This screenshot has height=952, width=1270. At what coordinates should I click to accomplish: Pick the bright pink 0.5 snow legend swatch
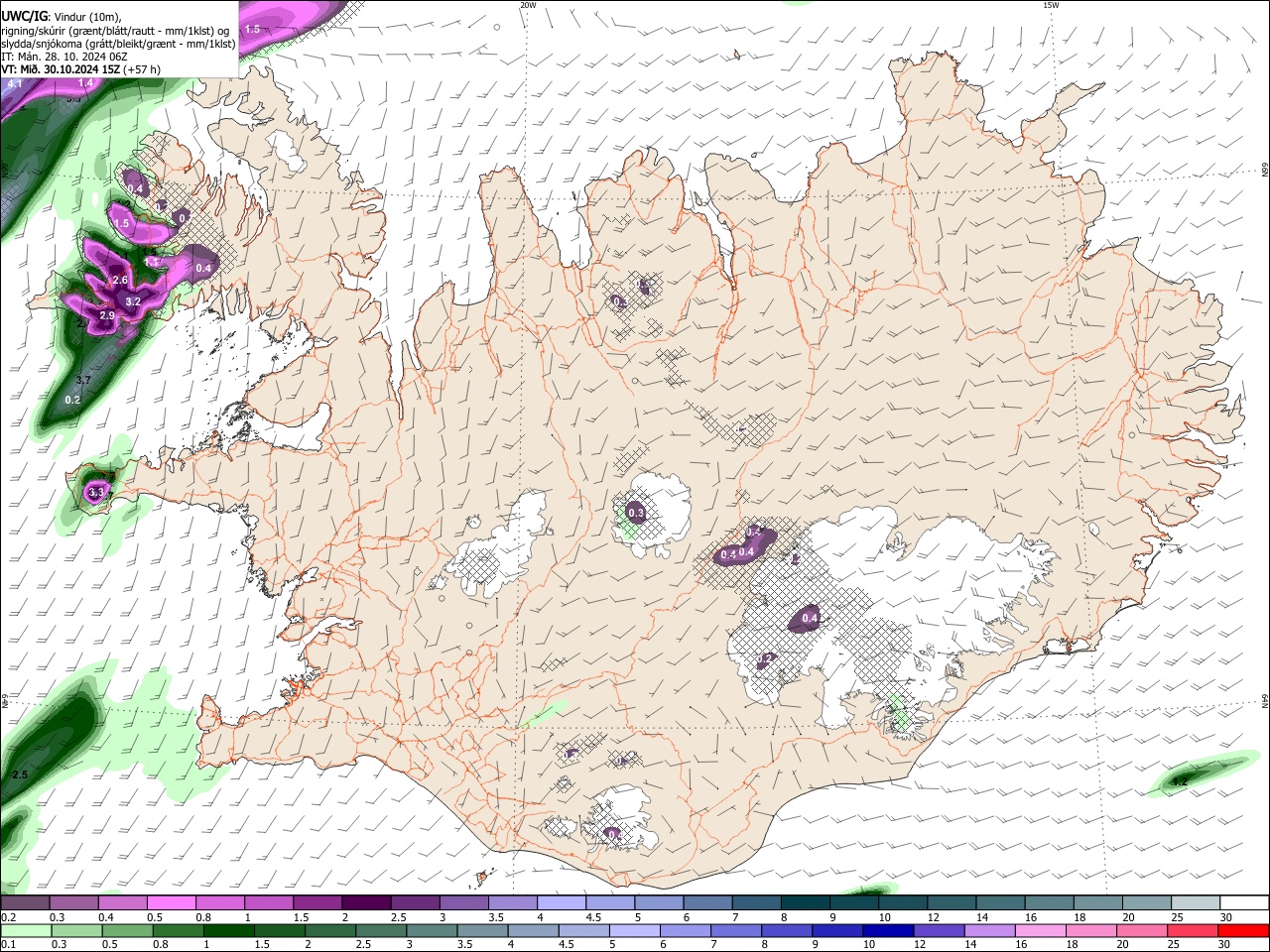(171, 903)
